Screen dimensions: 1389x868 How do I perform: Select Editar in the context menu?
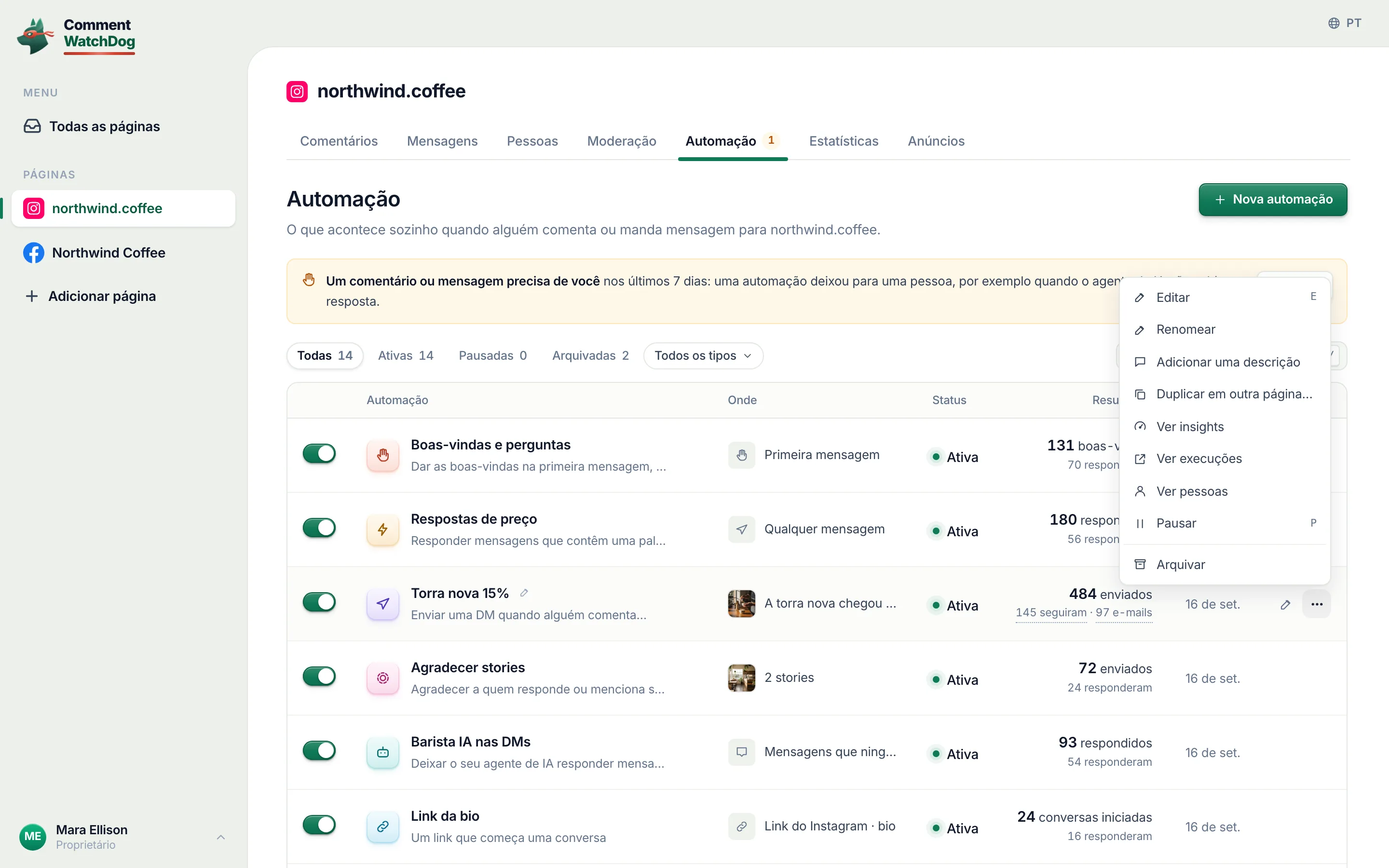tap(1225, 298)
